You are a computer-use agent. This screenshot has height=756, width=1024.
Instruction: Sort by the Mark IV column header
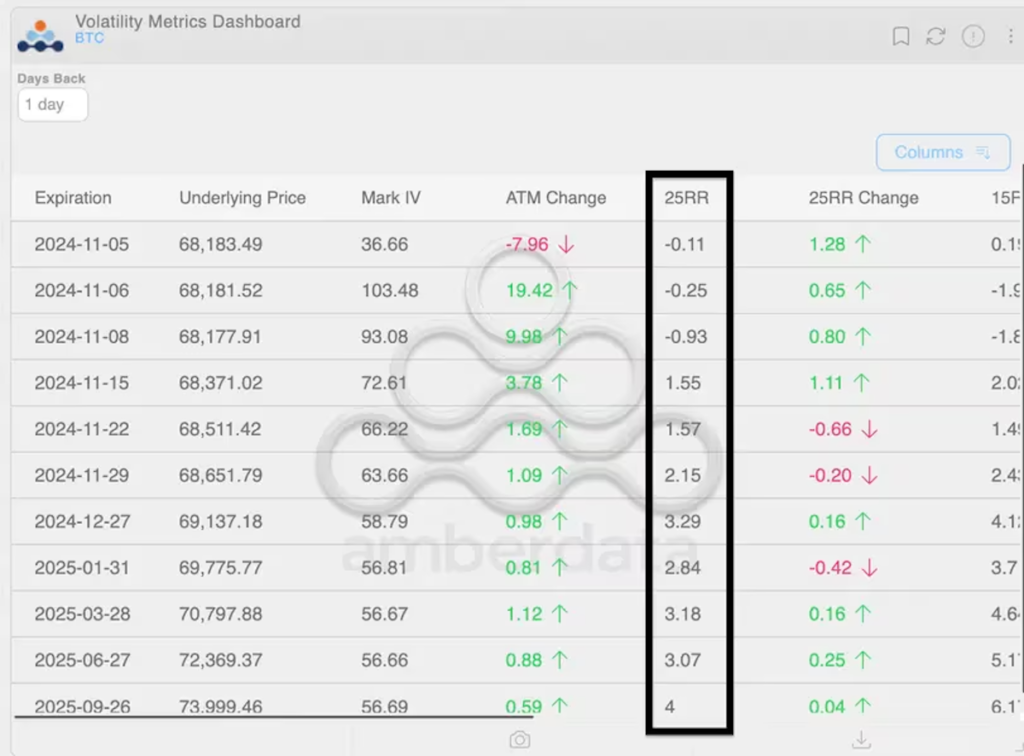391,198
